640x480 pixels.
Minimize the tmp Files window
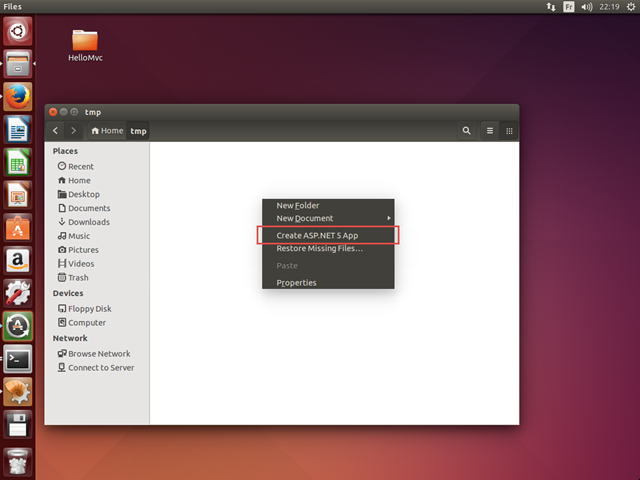coord(64,112)
